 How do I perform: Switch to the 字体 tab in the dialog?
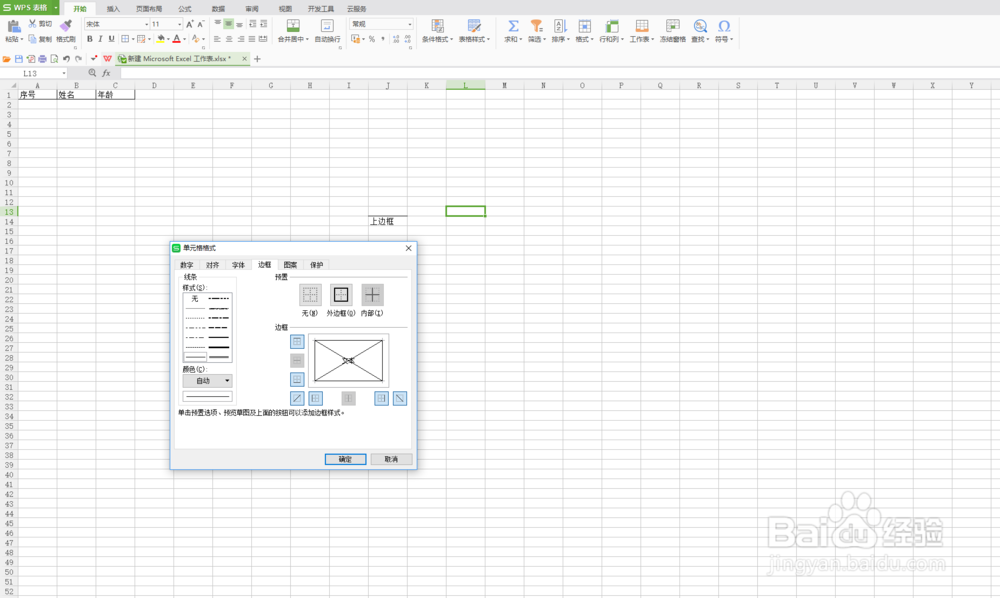pyautogui.click(x=238, y=265)
